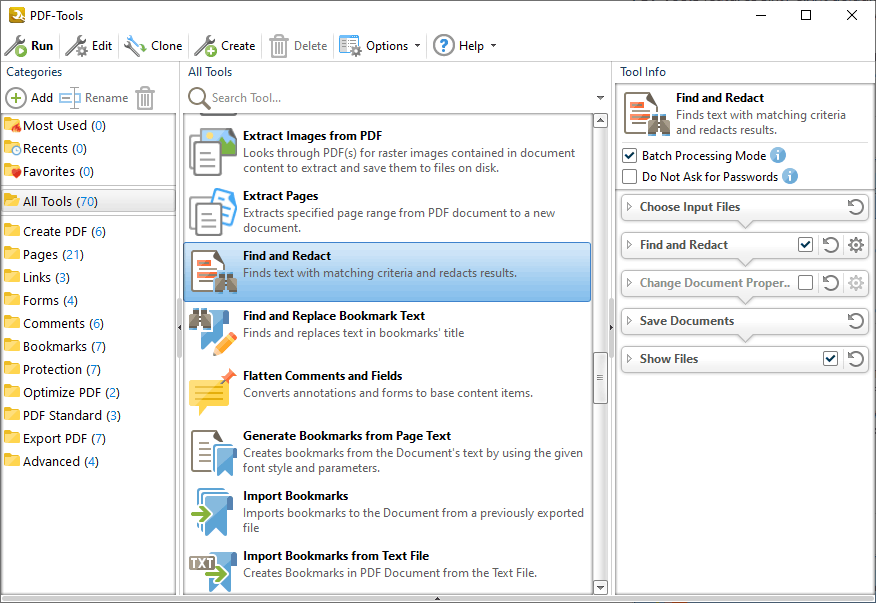Viewport: 876px width, 603px height.
Task: Open the Advanced category
Action: tap(88, 461)
